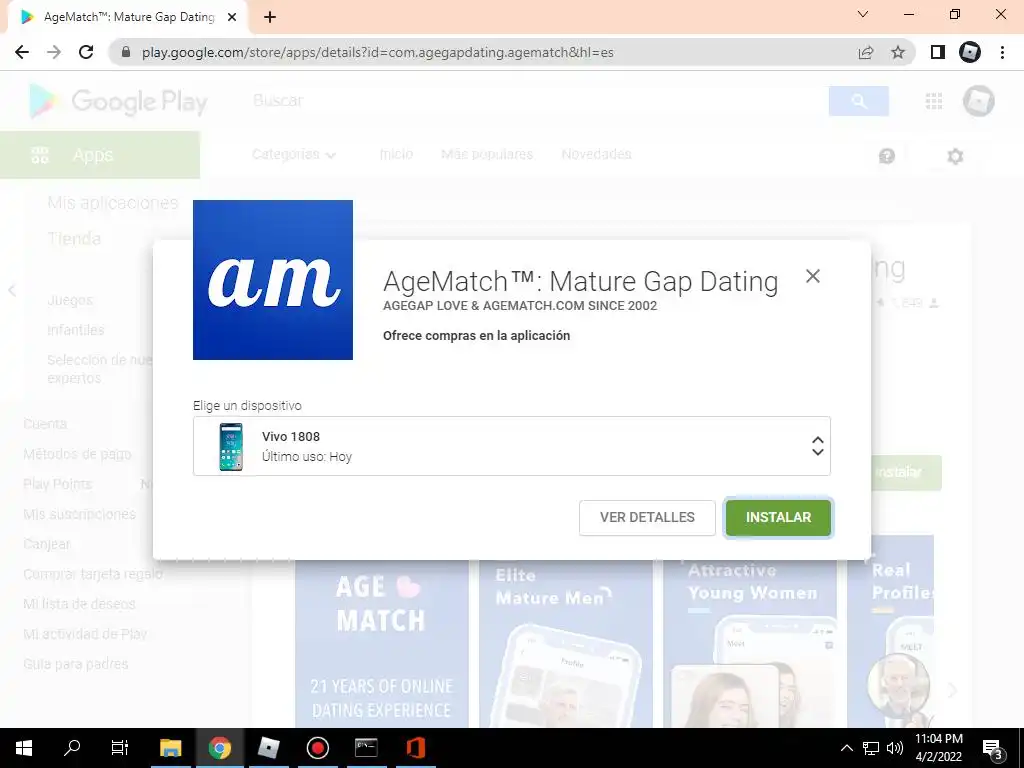Click the Age Match screenshot thumbnail

[x=381, y=644]
